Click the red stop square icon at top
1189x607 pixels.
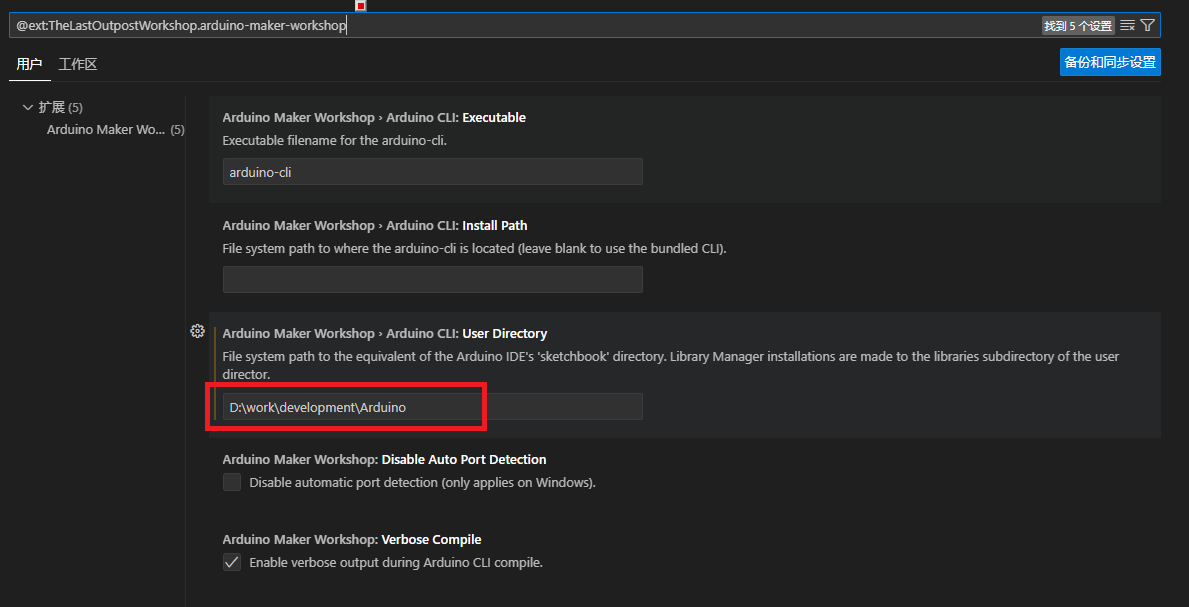(361, 5)
